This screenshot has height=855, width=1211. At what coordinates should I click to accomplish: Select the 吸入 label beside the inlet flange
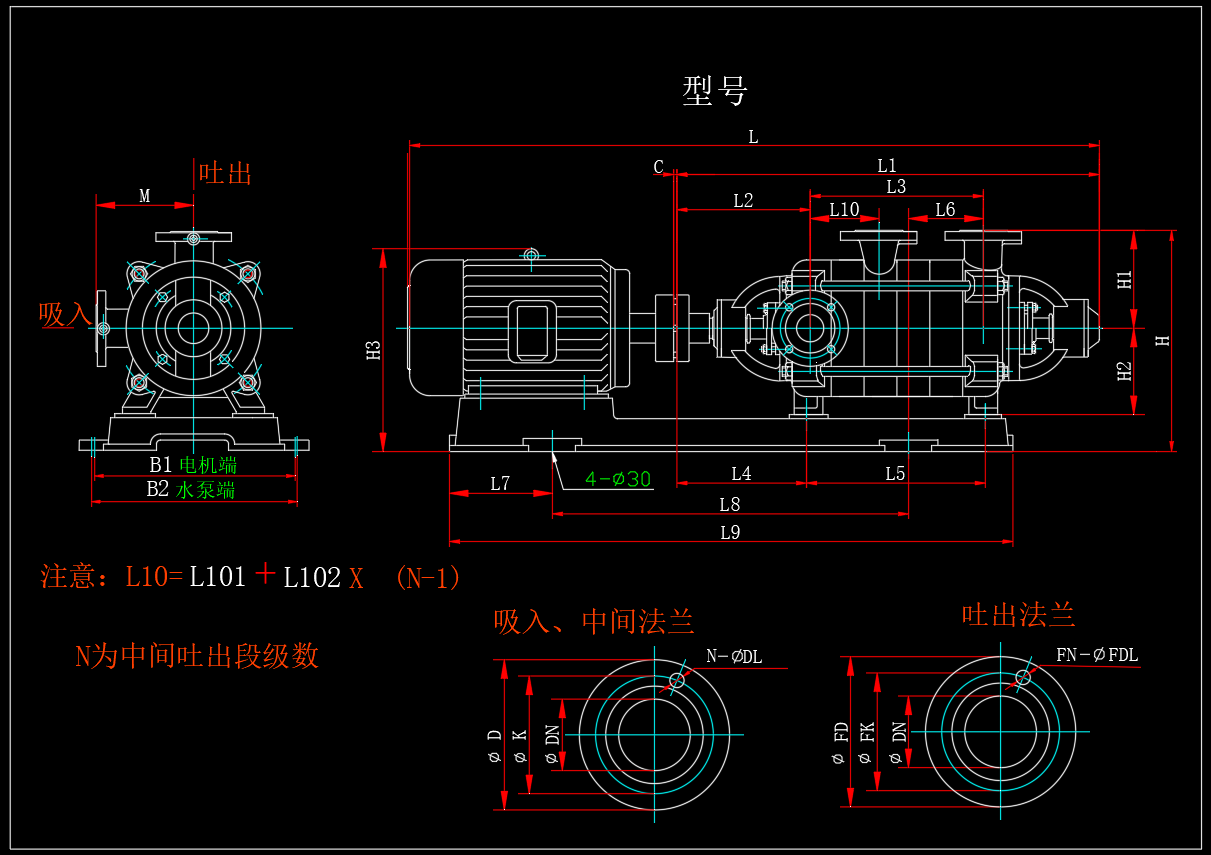(65, 314)
